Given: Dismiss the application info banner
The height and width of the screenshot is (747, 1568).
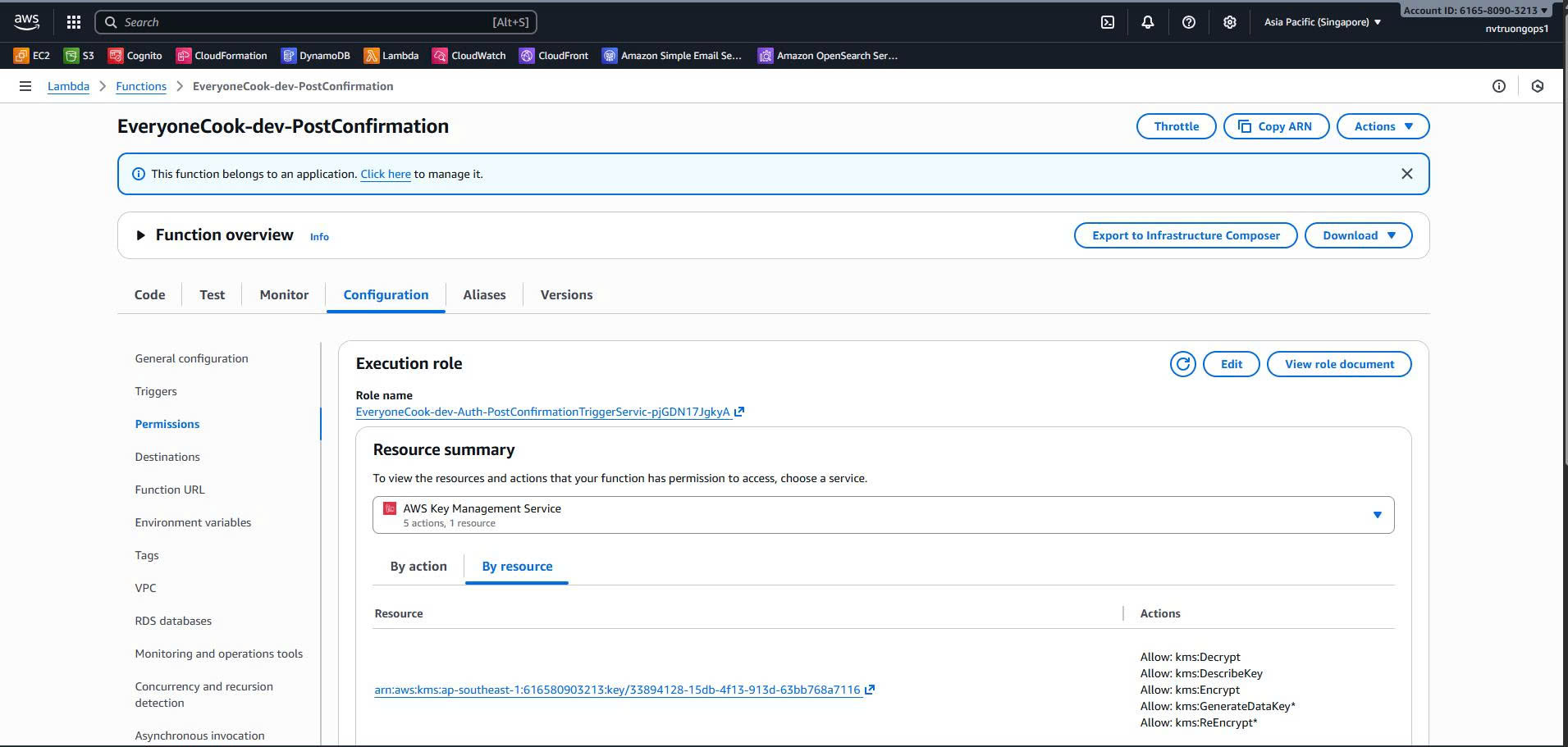Looking at the screenshot, I should [x=1407, y=174].
